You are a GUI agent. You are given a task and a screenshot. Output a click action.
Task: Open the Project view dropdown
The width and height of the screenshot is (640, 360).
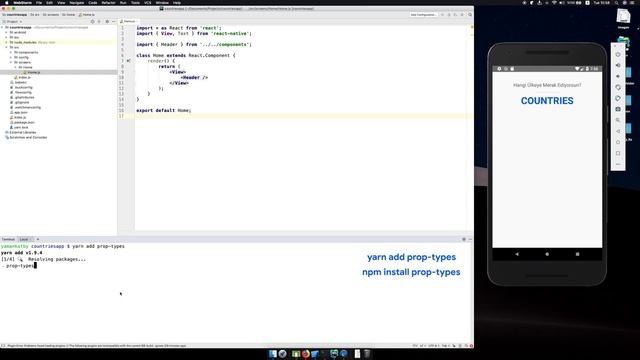click(x=12, y=21)
